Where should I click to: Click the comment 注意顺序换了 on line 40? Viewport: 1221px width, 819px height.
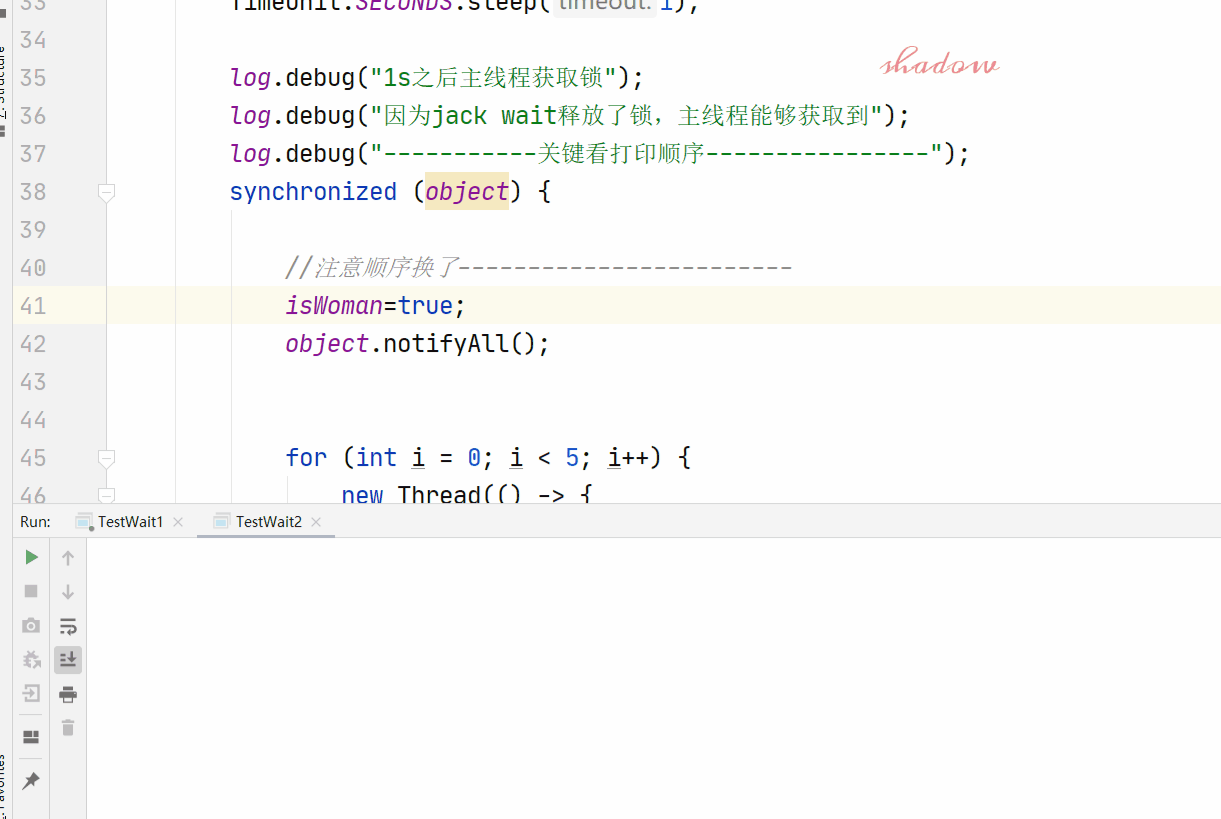click(x=385, y=267)
